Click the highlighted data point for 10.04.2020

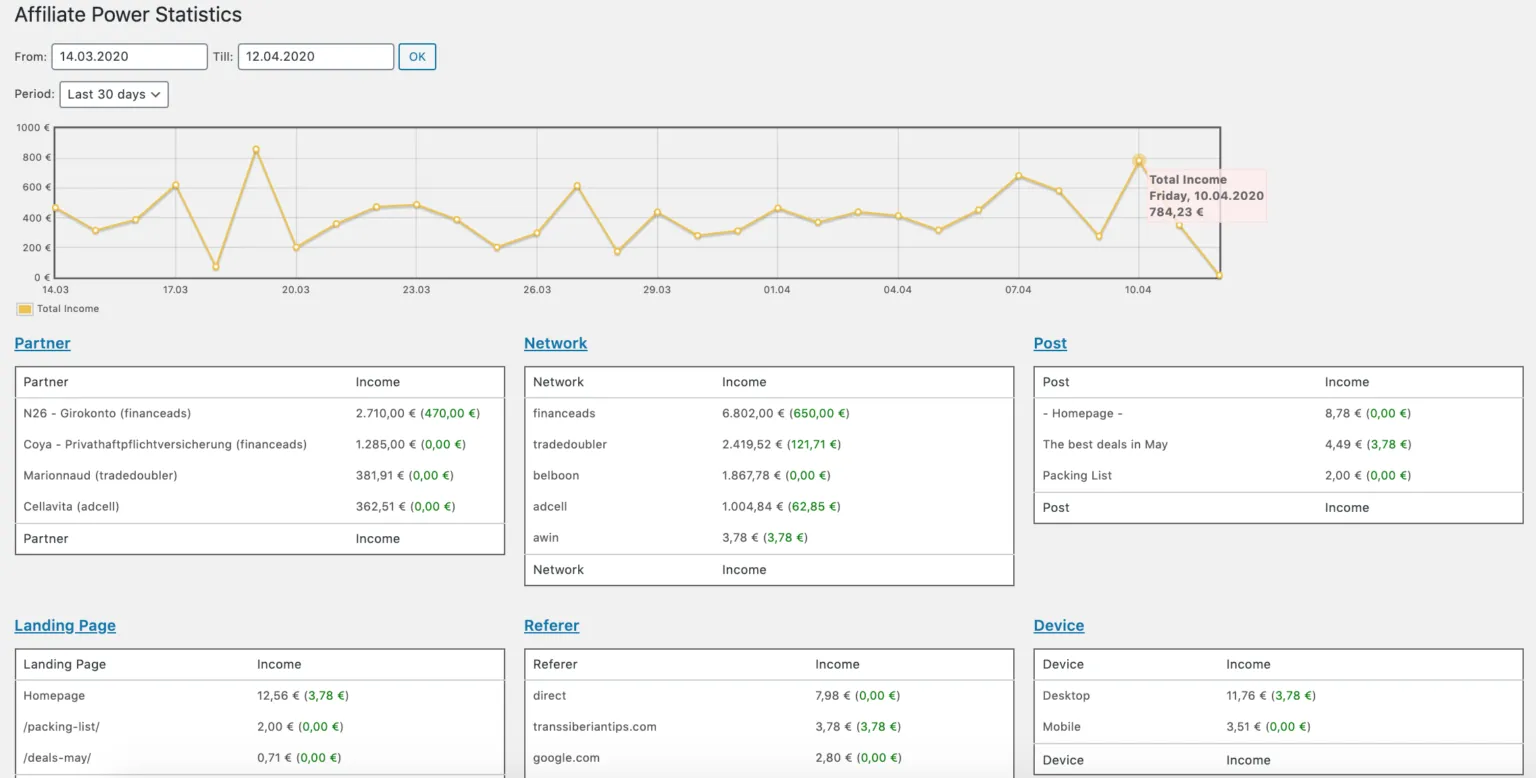click(x=1139, y=158)
